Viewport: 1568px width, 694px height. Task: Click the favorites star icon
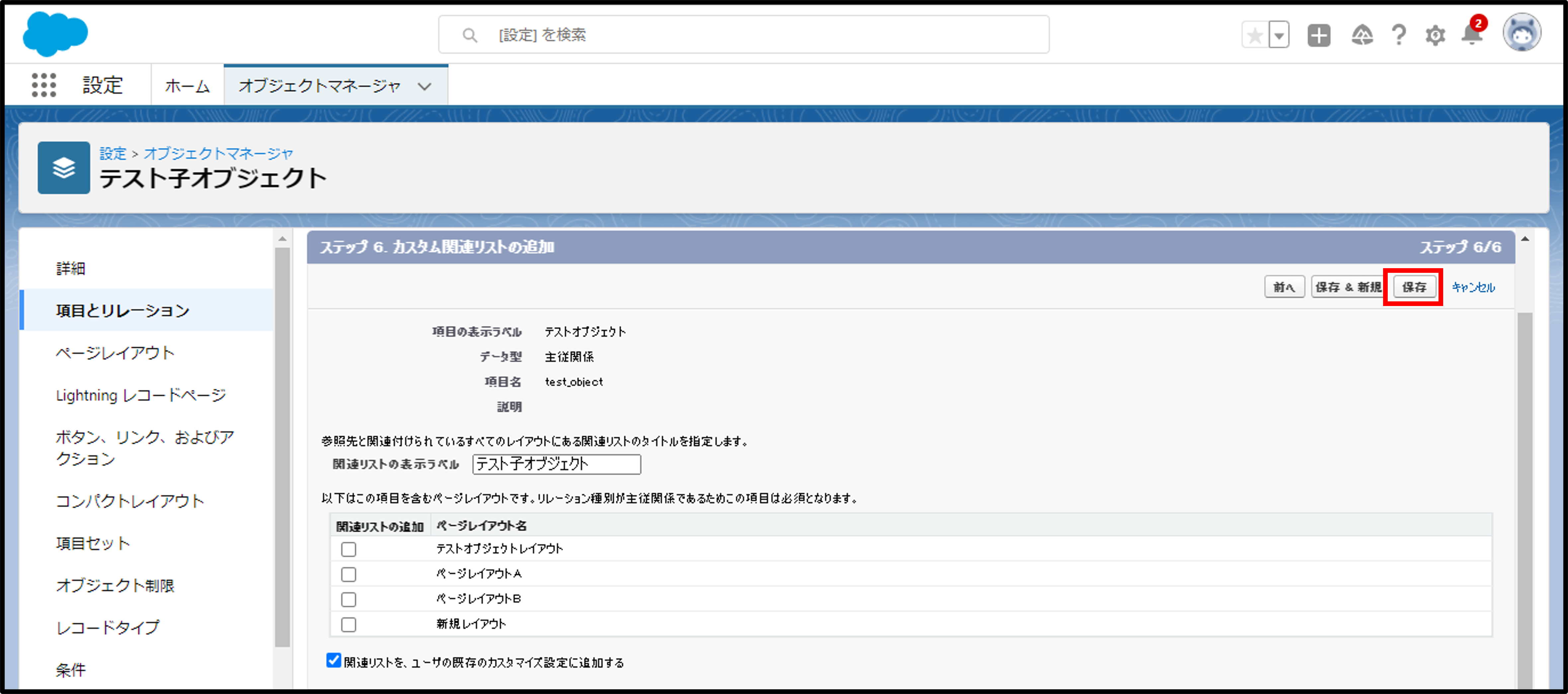(x=1255, y=35)
